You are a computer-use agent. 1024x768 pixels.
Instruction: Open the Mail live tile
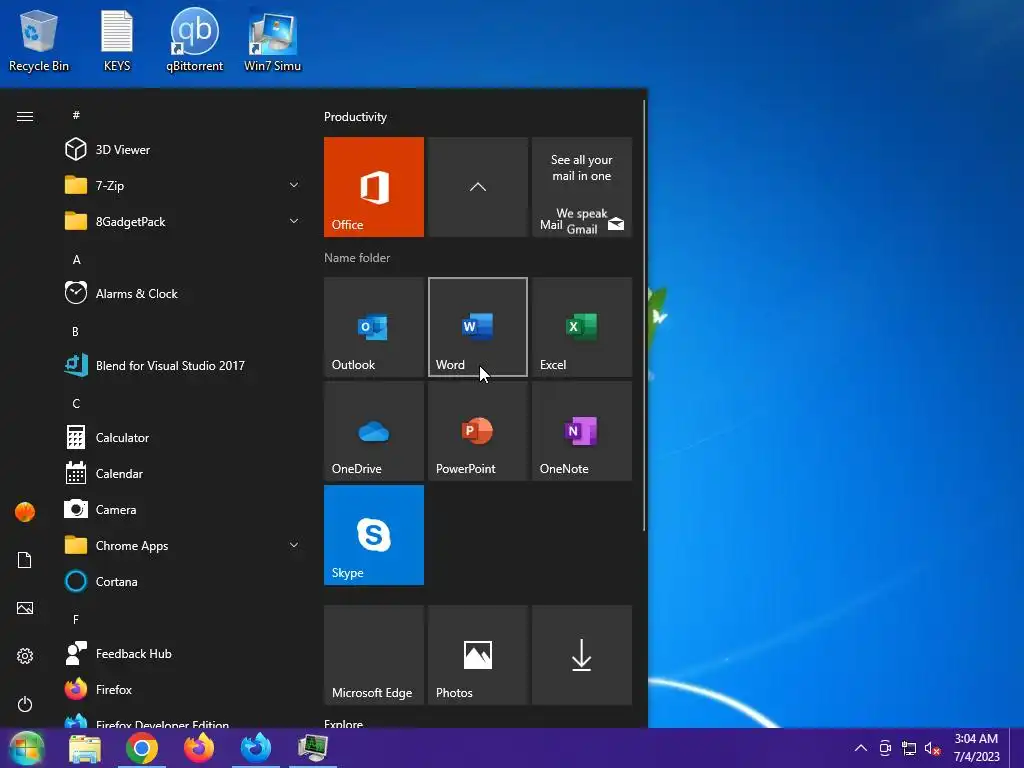click(582, 187)
